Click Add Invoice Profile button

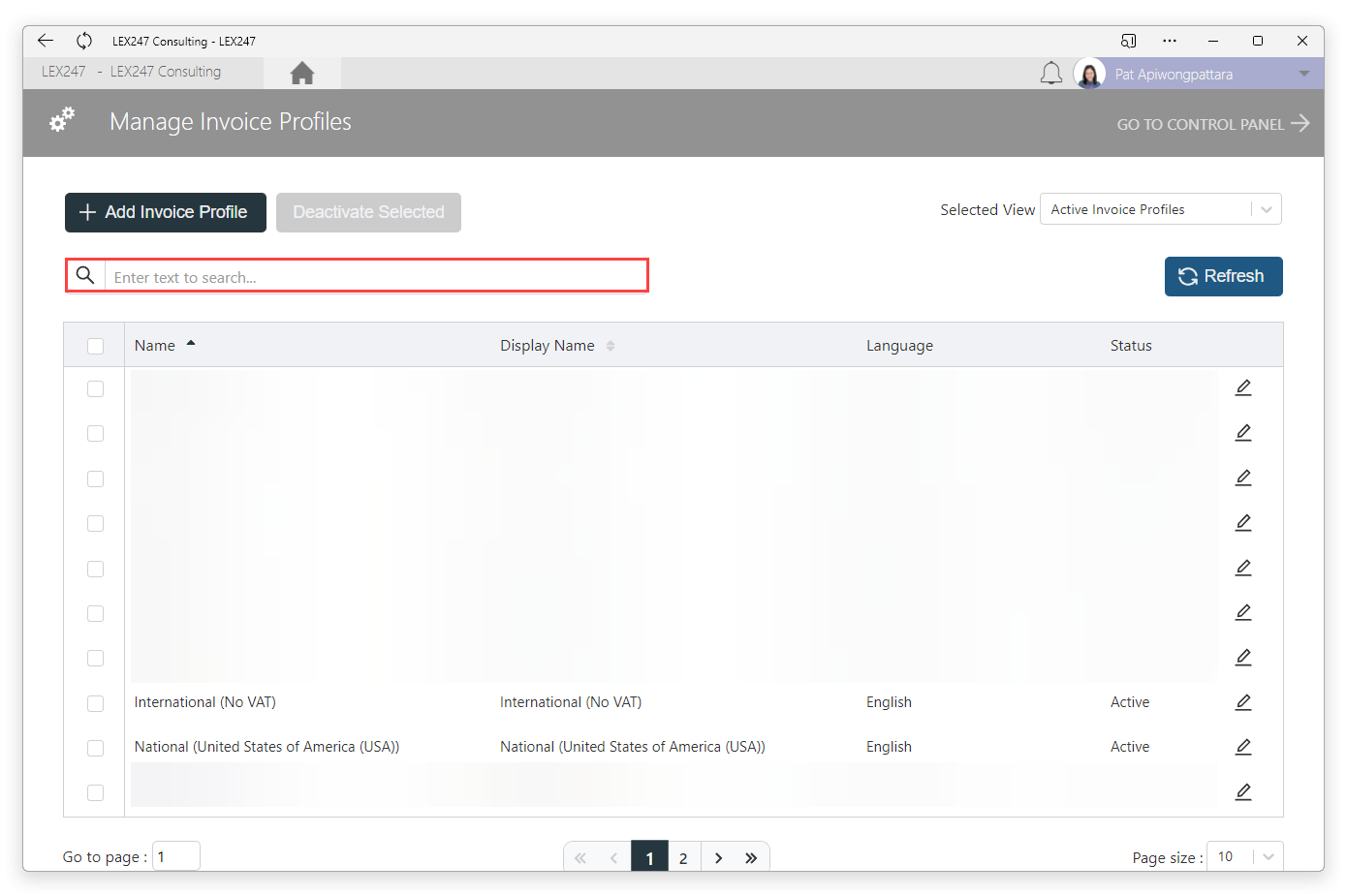pos(166,212)
